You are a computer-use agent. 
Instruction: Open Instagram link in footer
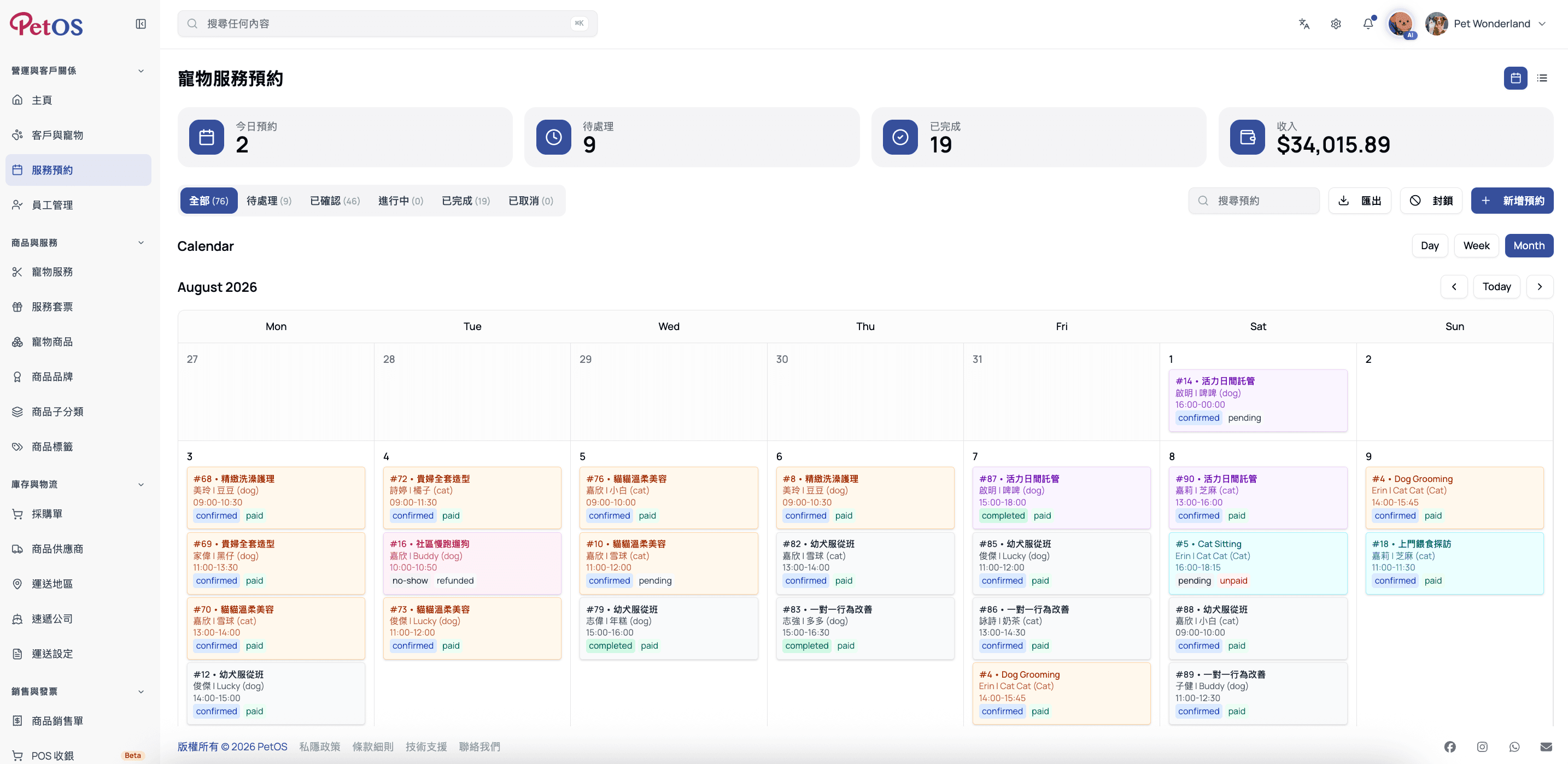click(x=1482, y=747)
